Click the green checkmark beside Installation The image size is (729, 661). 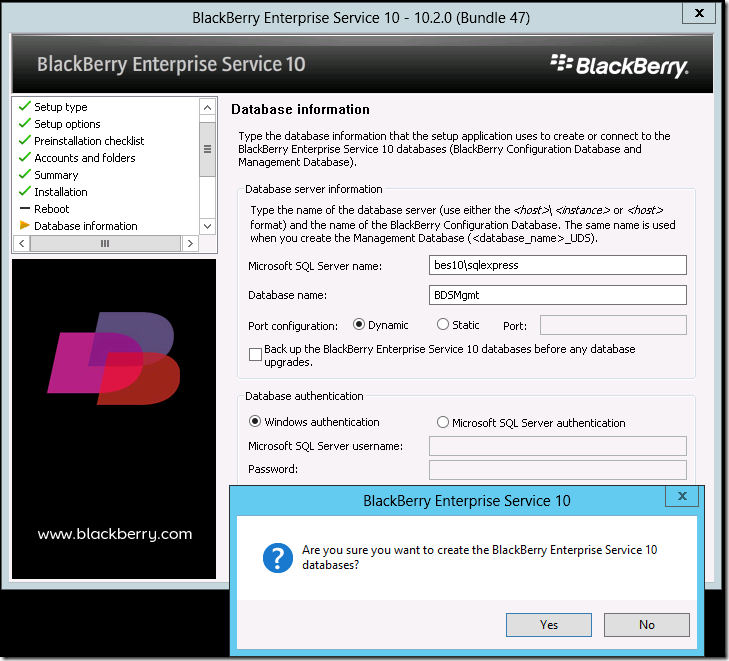click(24, 191)
